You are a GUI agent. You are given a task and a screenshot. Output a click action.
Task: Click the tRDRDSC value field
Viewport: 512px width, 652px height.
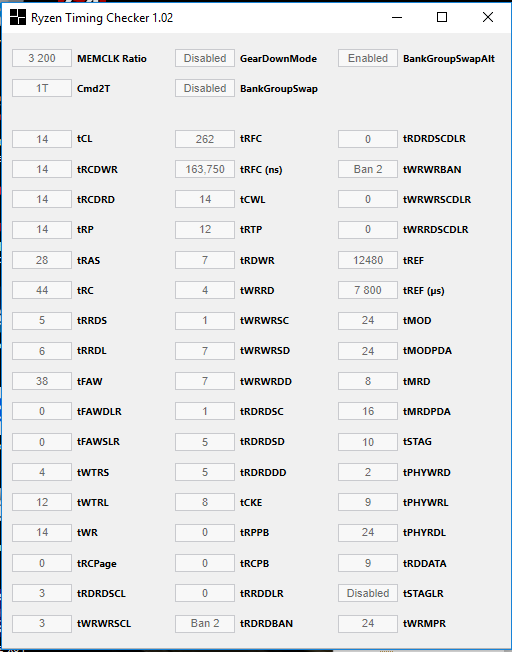click(205, 411)
